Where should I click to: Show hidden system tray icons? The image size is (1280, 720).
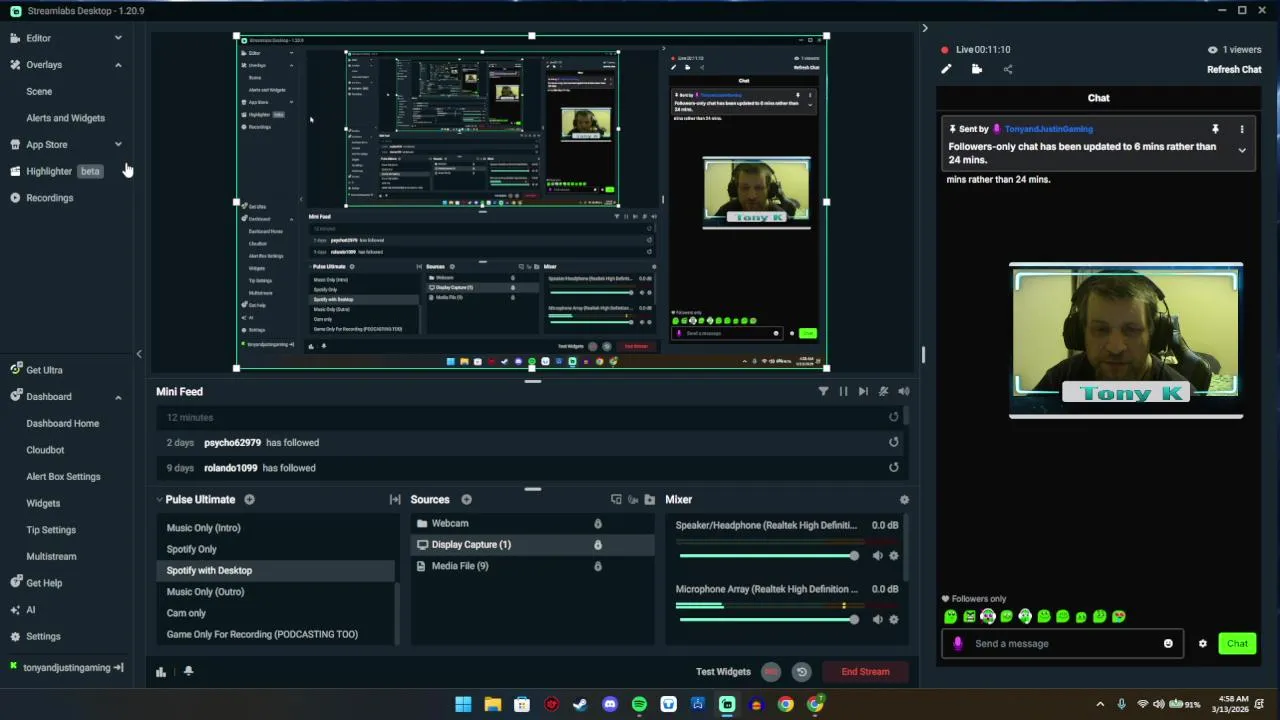click(1100, 704)
